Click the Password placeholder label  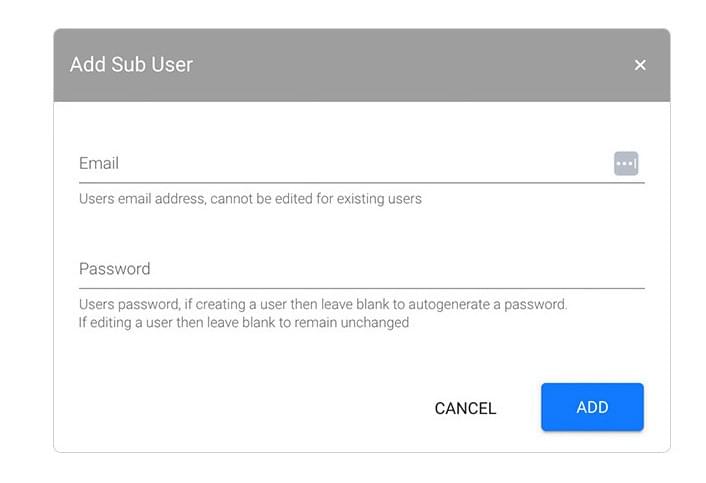click(x=115, y=269)
